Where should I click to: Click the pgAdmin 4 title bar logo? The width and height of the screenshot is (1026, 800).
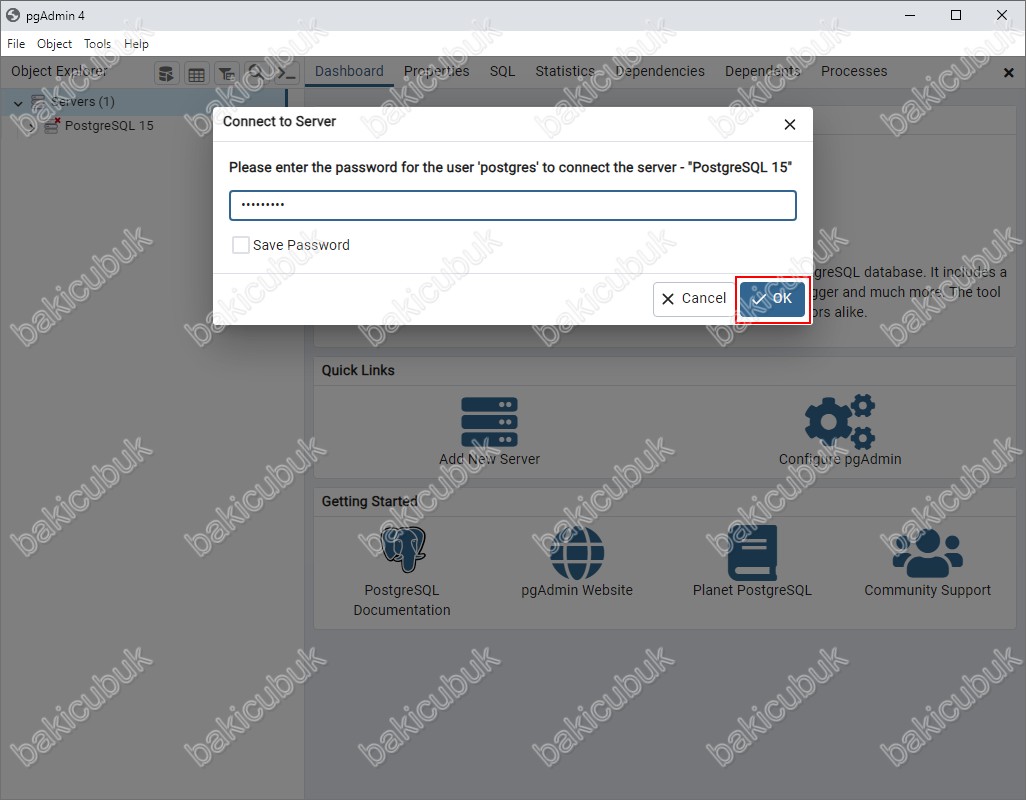click(x=13, y=15)
